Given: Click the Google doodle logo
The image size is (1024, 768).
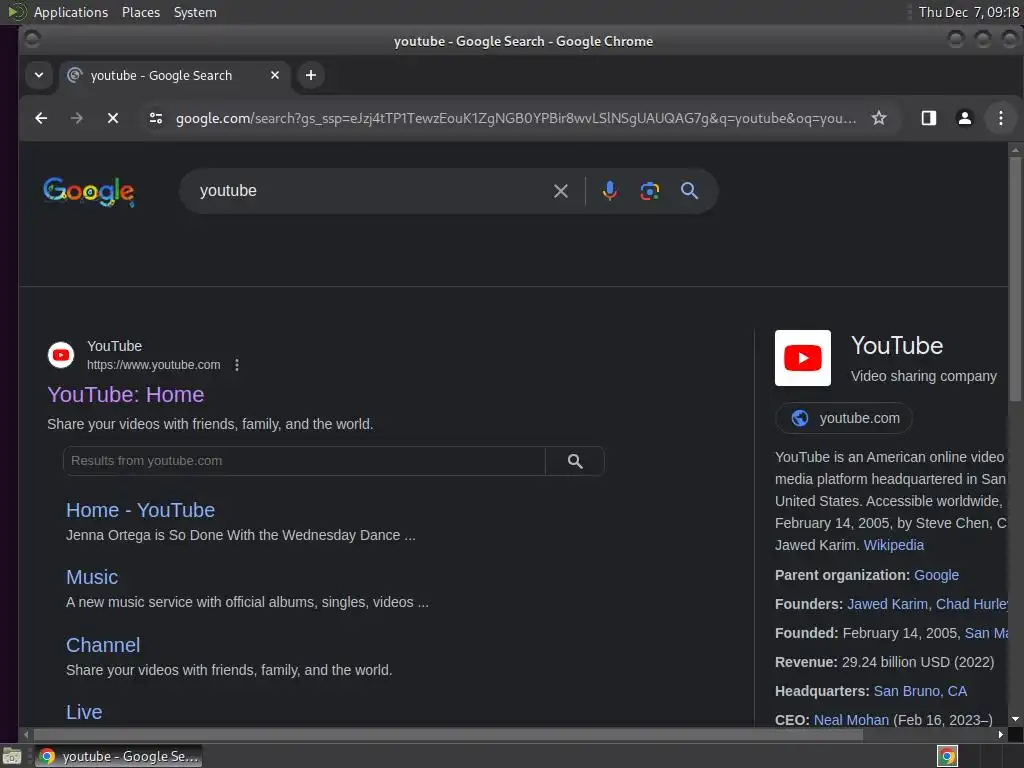Looking at the screenshot, I should [x=89, y=192].
